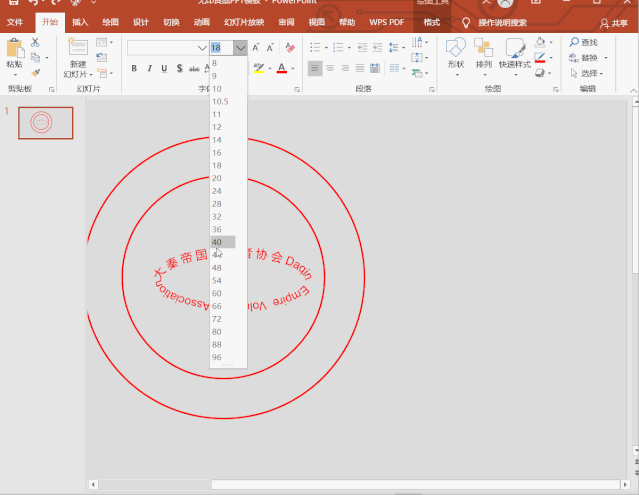Toggle Italic formatting

(149, 68)
